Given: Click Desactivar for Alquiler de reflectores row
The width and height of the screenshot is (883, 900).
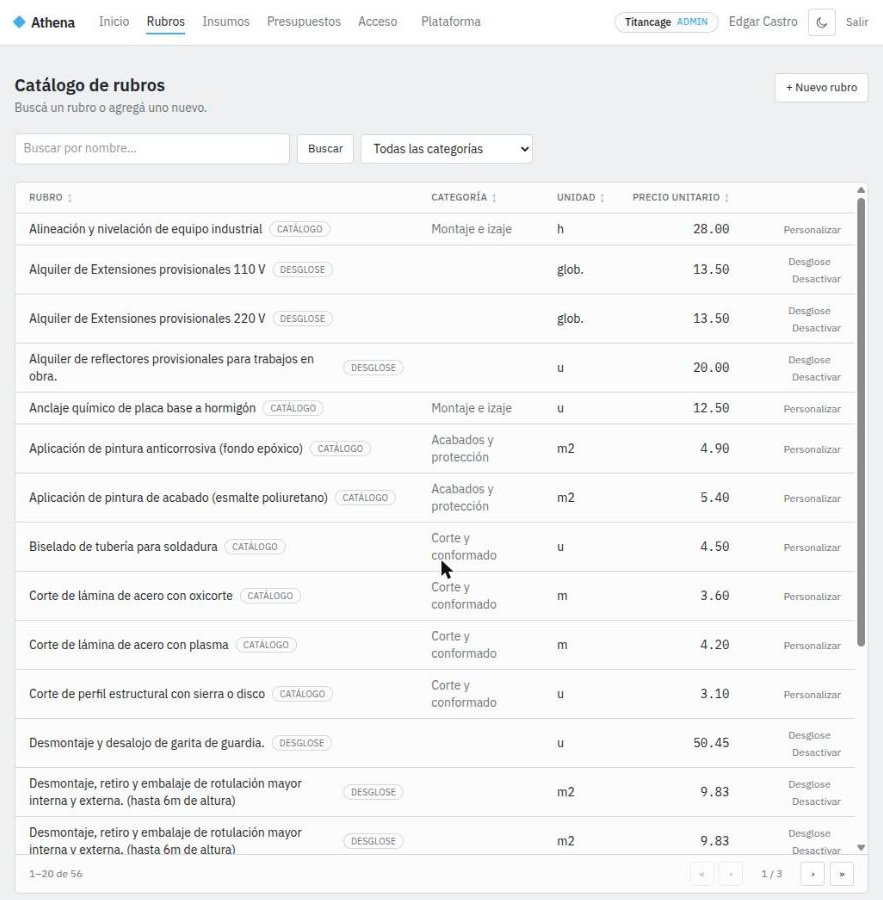Looking at the screenshot, I should pyautogui.click(x=816, y=377).
